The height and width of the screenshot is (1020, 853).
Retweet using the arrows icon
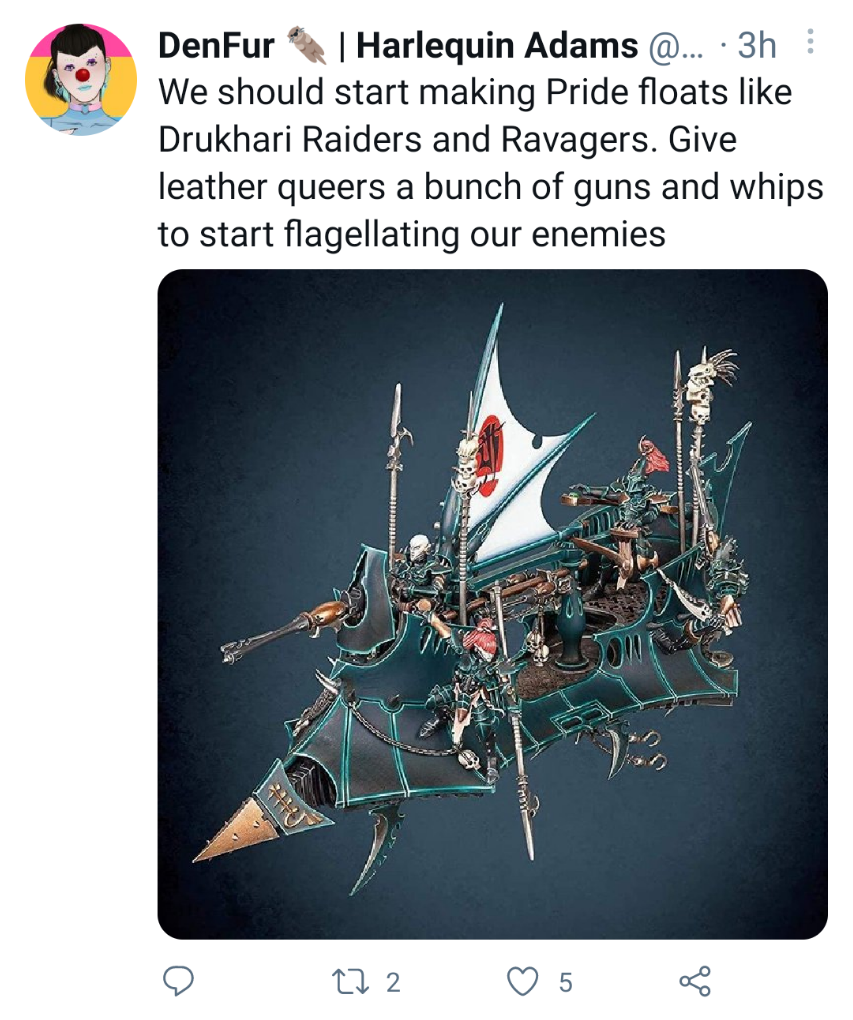pos(349,982)
